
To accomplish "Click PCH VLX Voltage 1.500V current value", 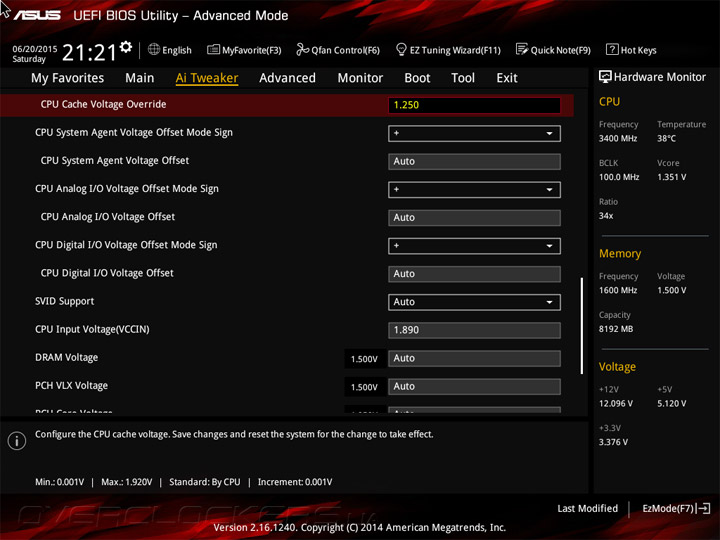I will pos(364,387).
